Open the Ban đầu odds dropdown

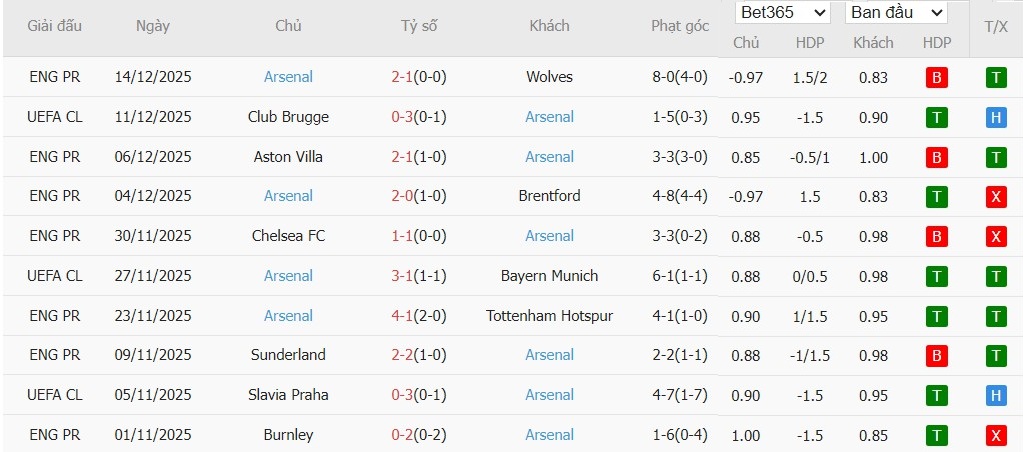click(896, 13)
